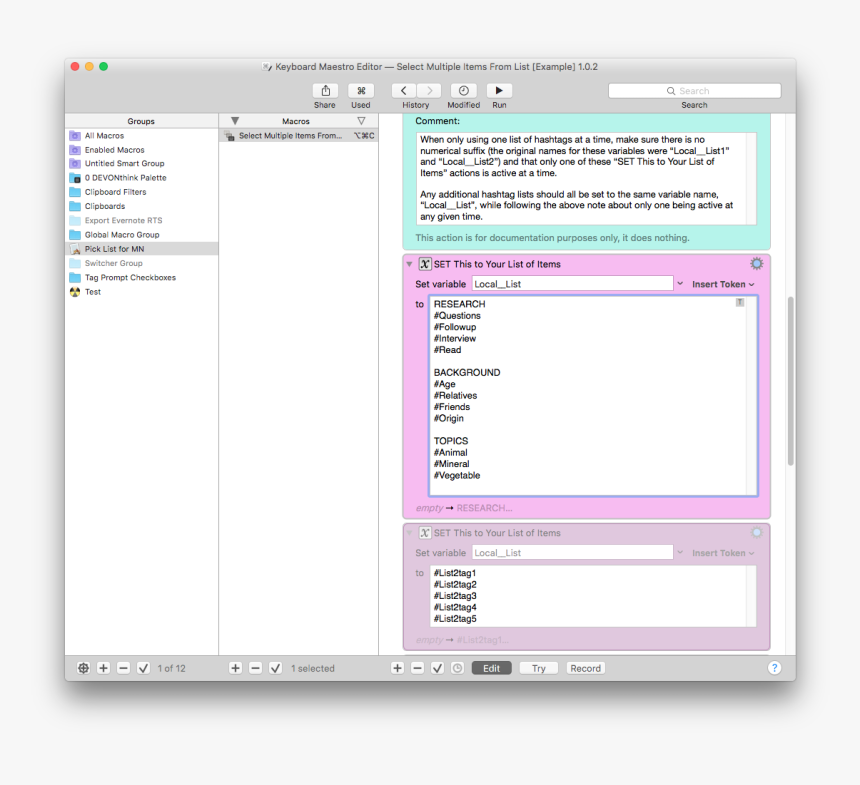Add a new action

coord(398,668)
